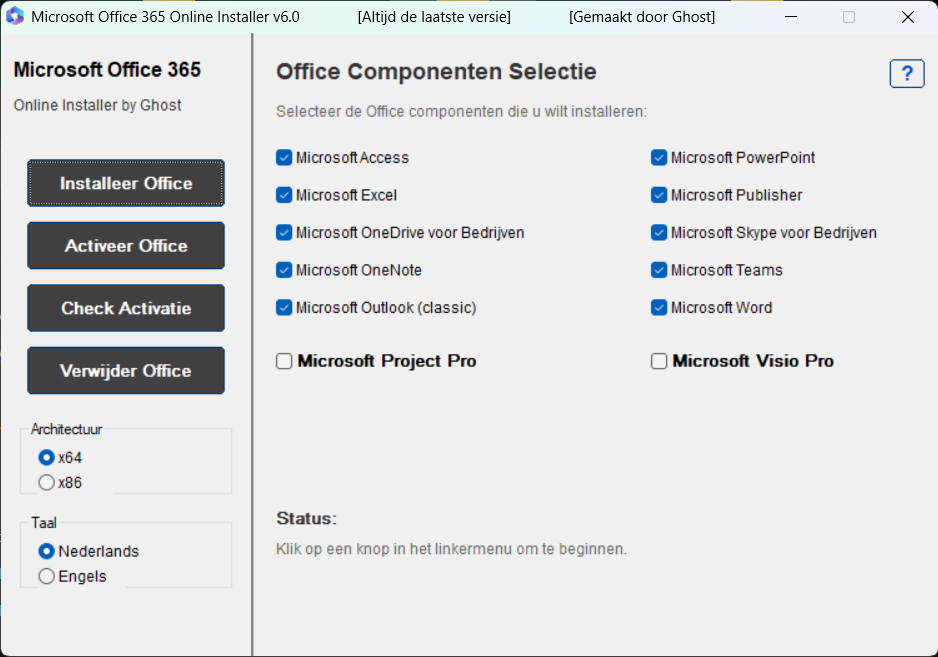Click the 'Status:' label
The width and height of the screenshot is (938, 657).
click(306, 518)
